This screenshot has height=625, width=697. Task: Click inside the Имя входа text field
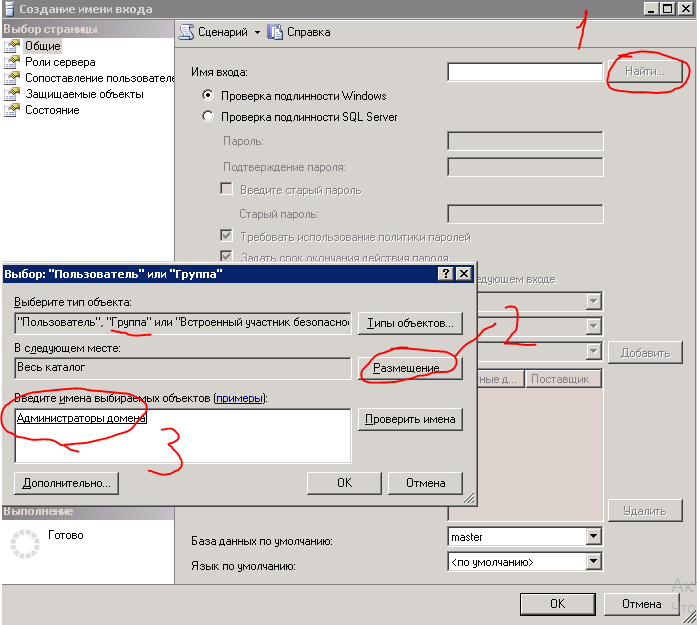click(525, 72)
